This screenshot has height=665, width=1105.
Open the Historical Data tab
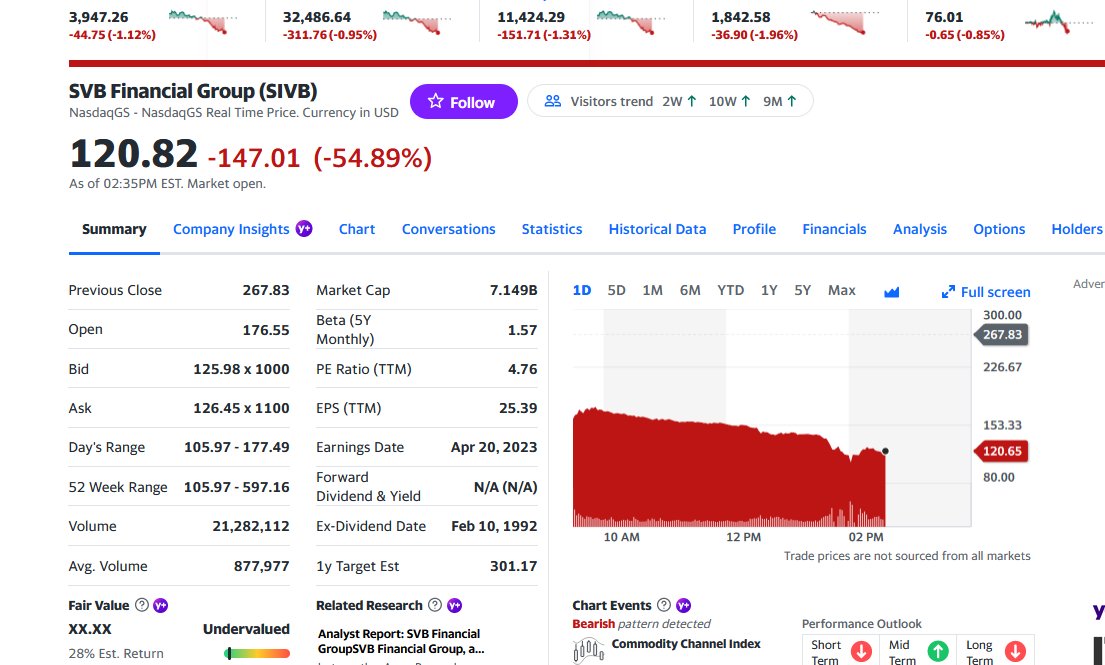tap(658, 229)
